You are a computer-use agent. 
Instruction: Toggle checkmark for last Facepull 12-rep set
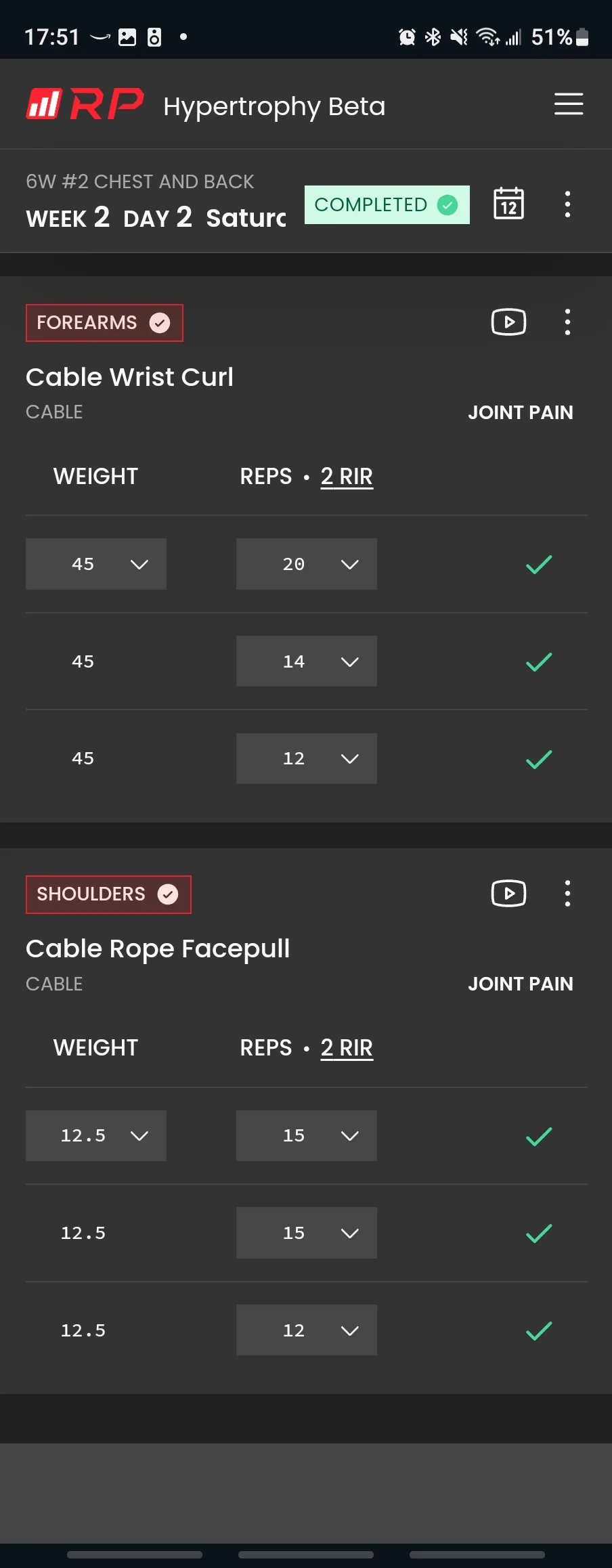pos(539,1330)
